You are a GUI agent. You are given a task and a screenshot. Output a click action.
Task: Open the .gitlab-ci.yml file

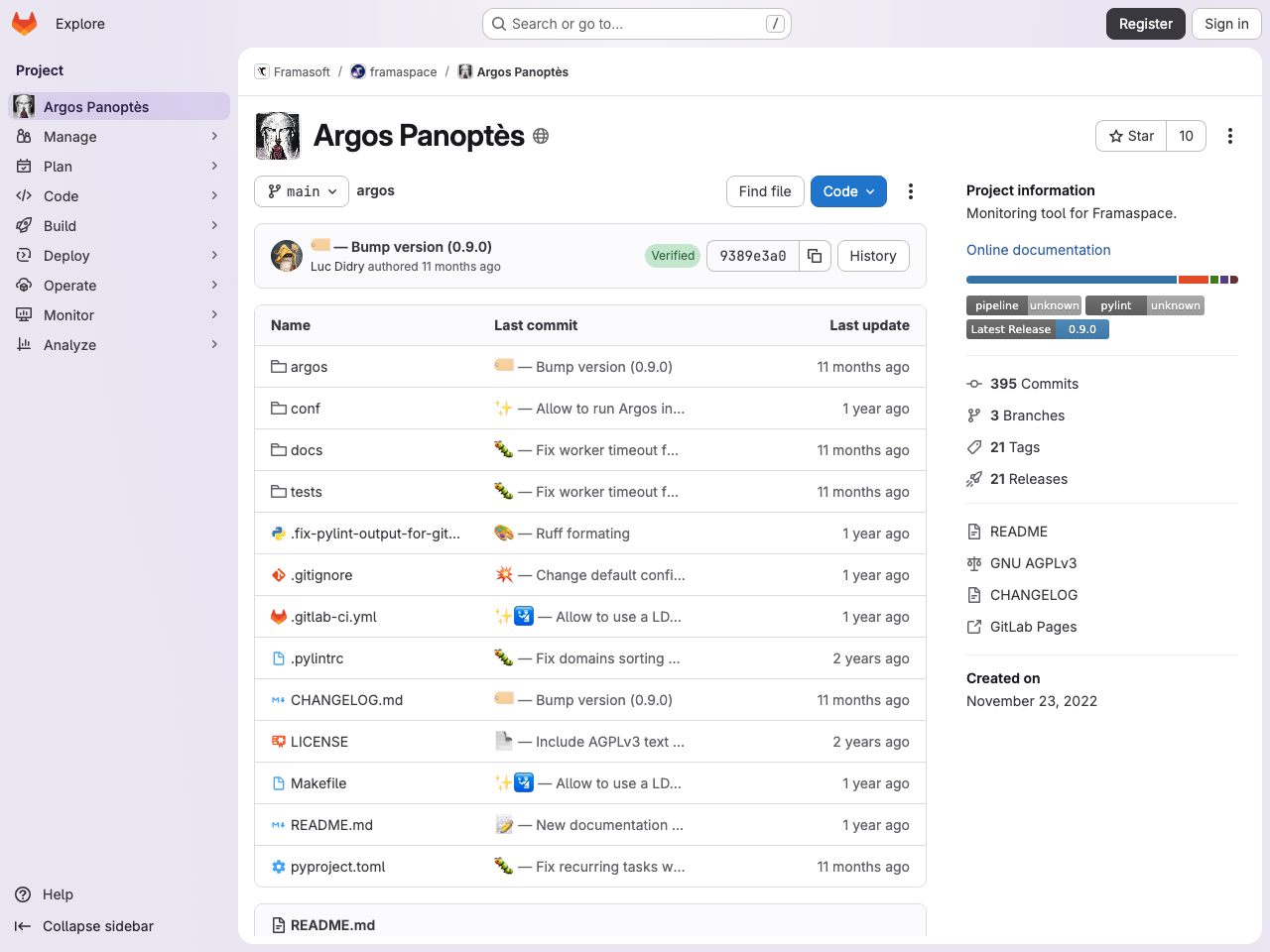point(333,616)
